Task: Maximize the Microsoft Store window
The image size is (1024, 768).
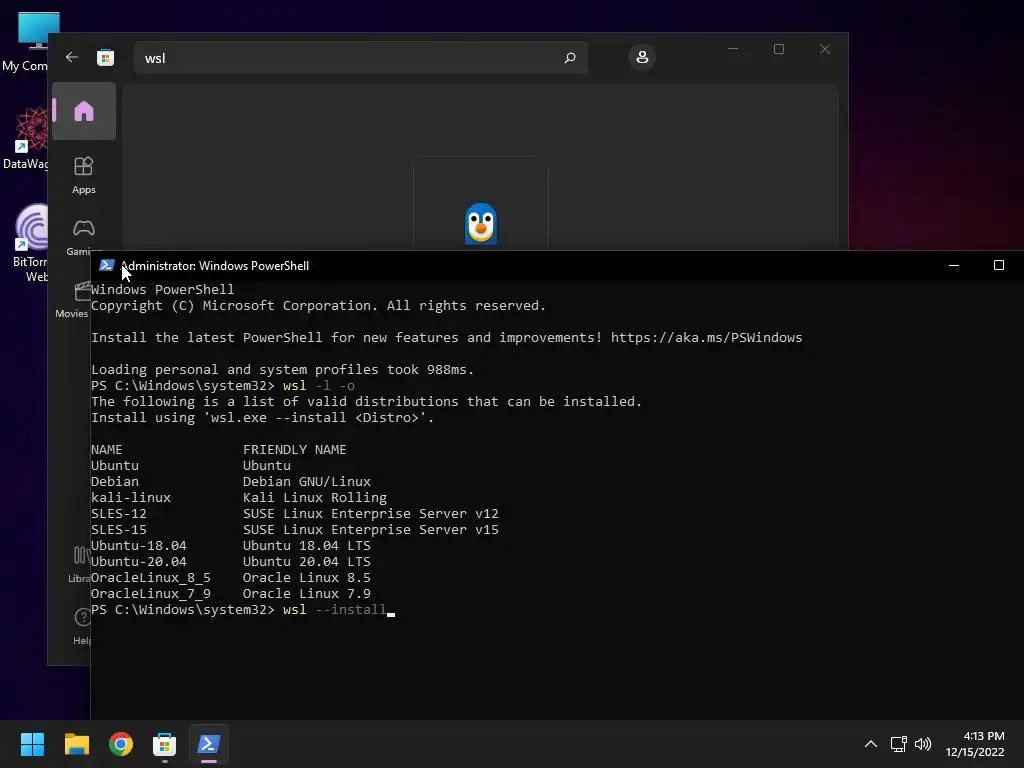Action: pos(778,49)
